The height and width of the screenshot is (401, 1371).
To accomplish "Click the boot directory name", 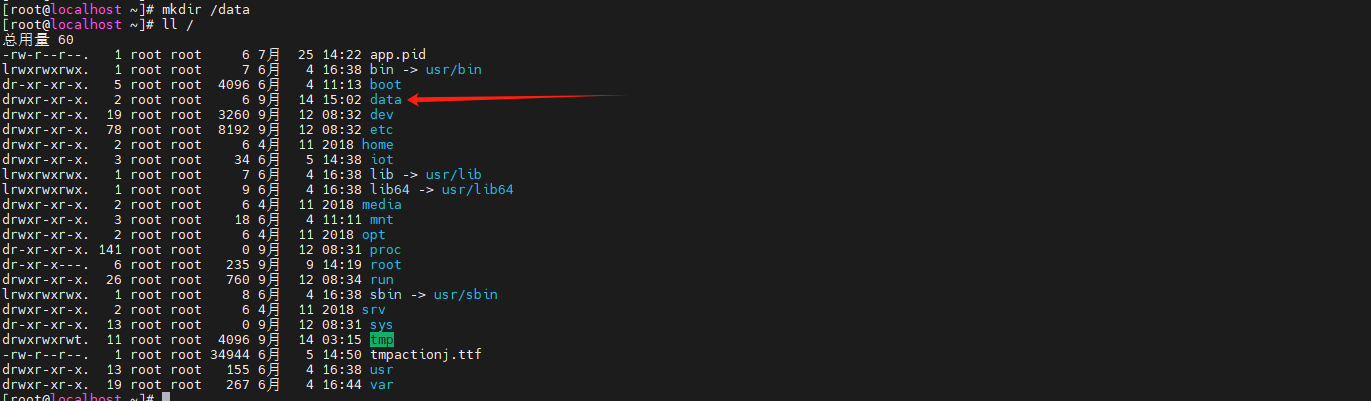I will click(x=385, y=85).
